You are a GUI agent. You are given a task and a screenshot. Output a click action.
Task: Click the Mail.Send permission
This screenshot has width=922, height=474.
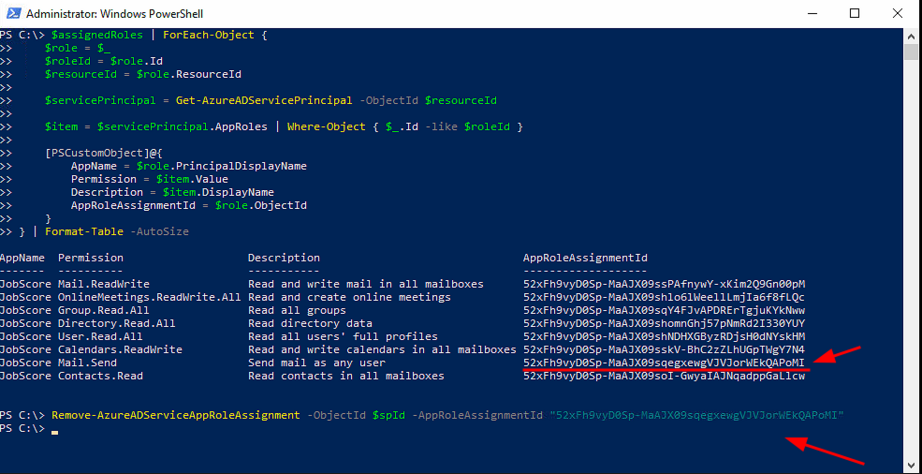coord(87,362)
